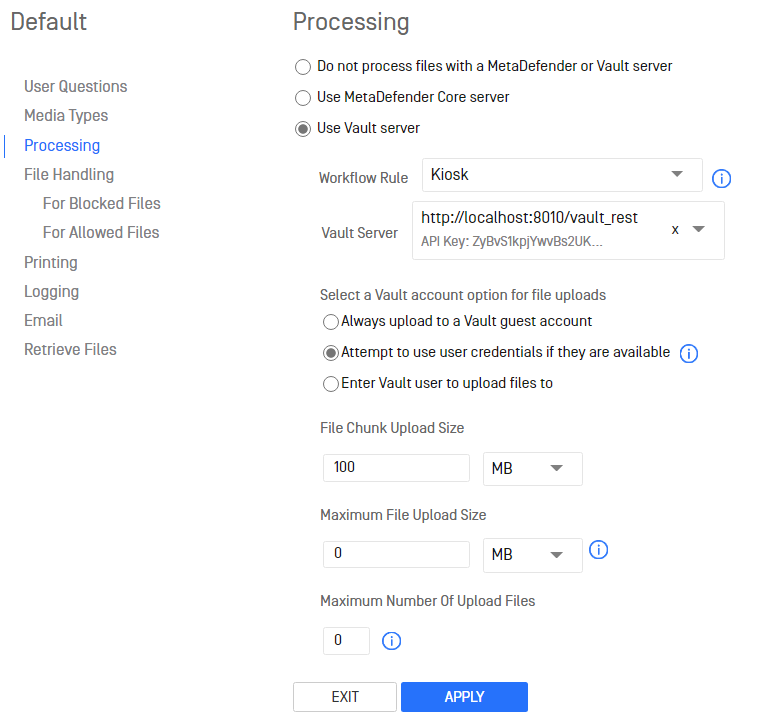Click the EXIT button
The width and height of the screenshot is (777, 719).
[345, 697]
